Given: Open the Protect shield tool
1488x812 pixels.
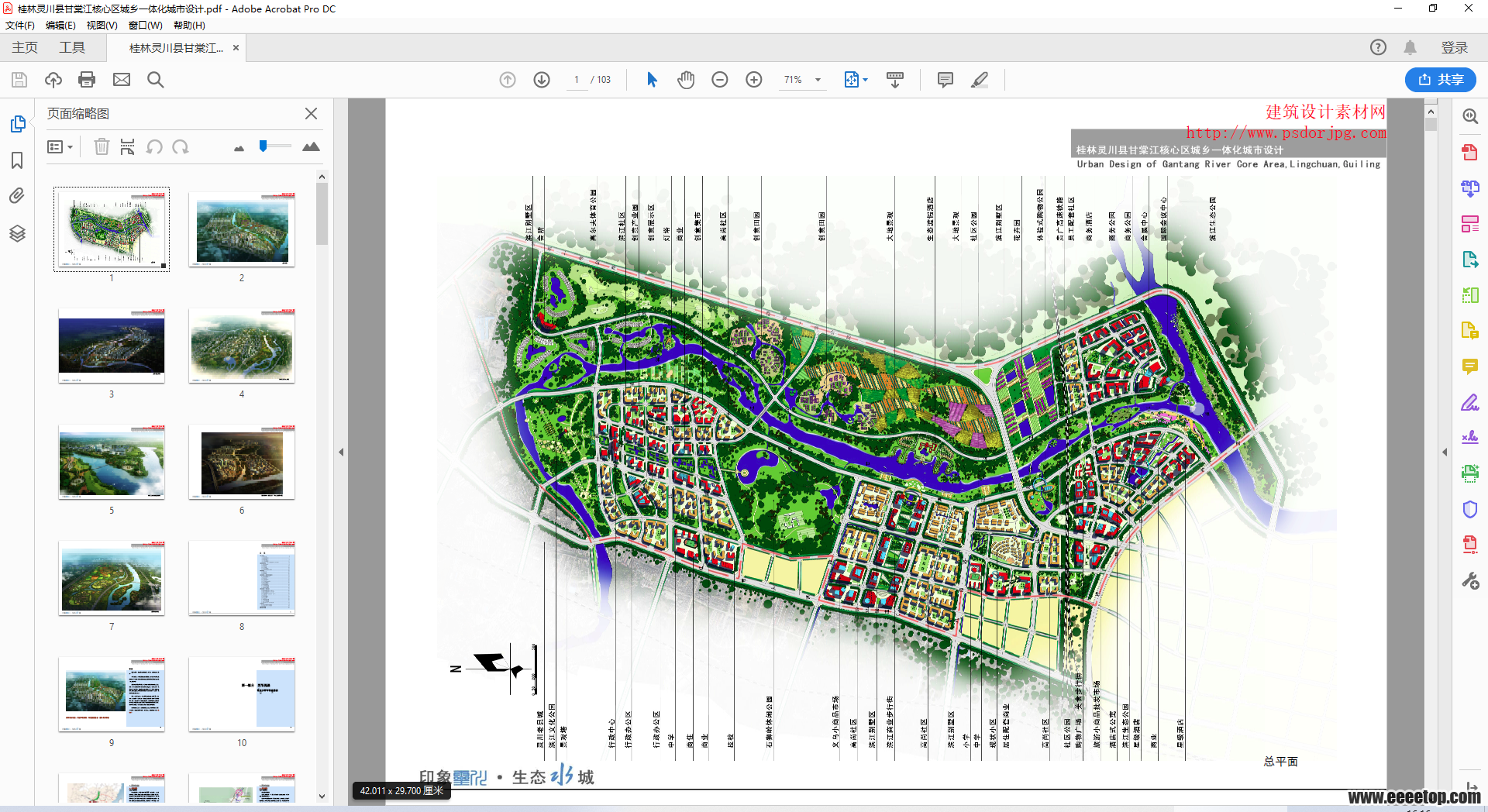Looking at the screenshot, I should (x=1469, y=509).
